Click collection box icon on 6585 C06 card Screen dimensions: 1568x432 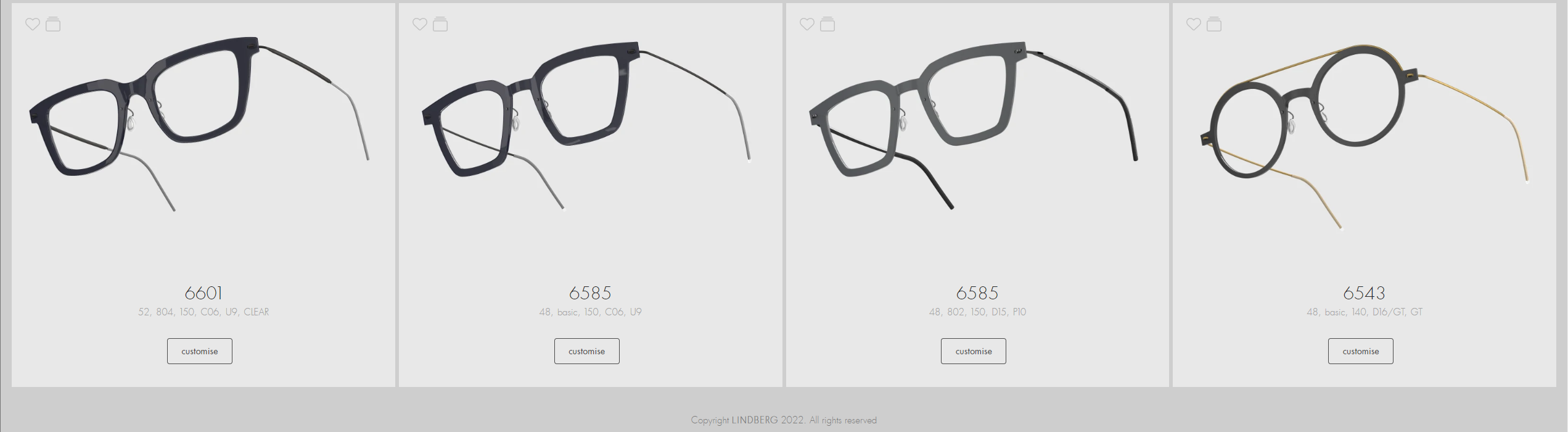click(x=440, y=24)
